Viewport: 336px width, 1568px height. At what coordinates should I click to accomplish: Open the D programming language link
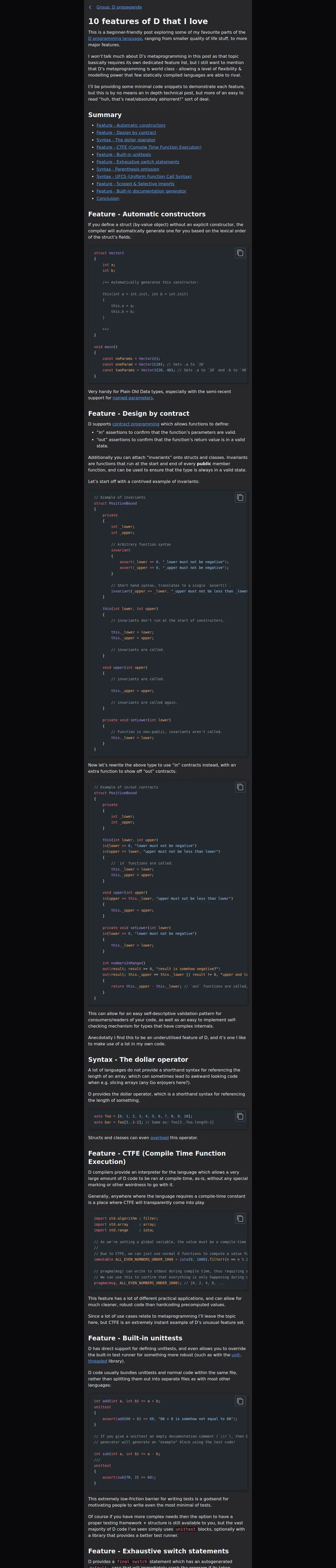[115, 38]
